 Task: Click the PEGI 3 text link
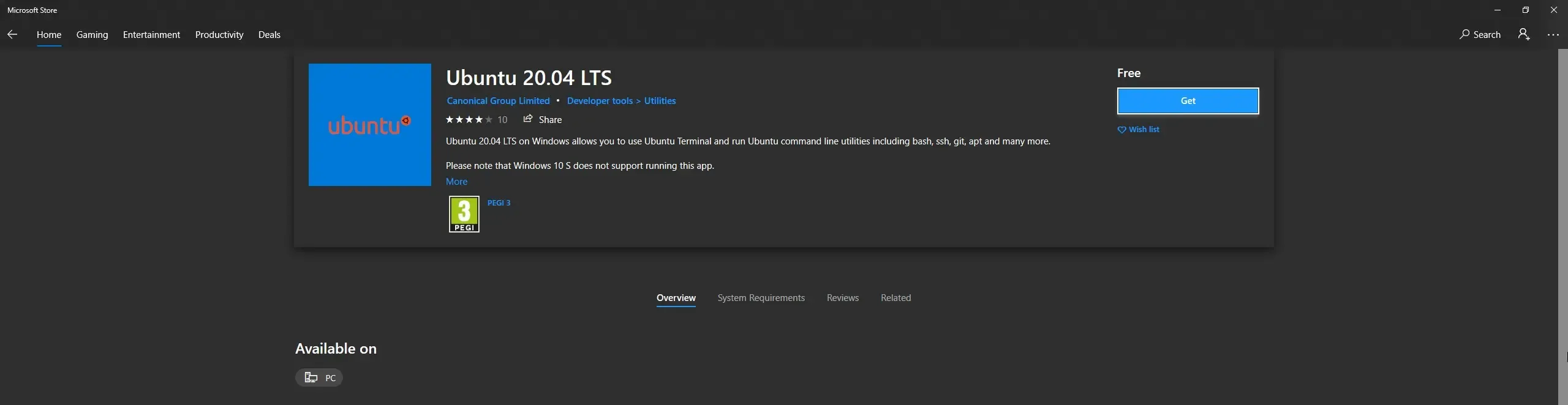pos(499,203)
